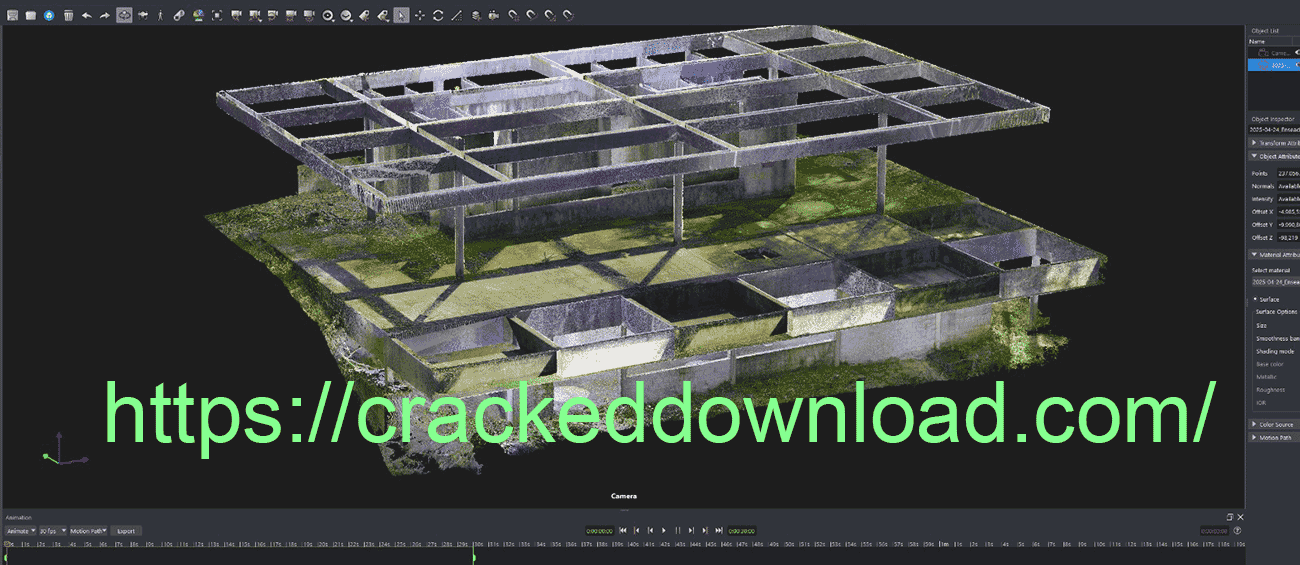This screenshot has height=565, width=1300.
Task: Click the Smoothness label in material options
Action: [x=1277, y=338]
